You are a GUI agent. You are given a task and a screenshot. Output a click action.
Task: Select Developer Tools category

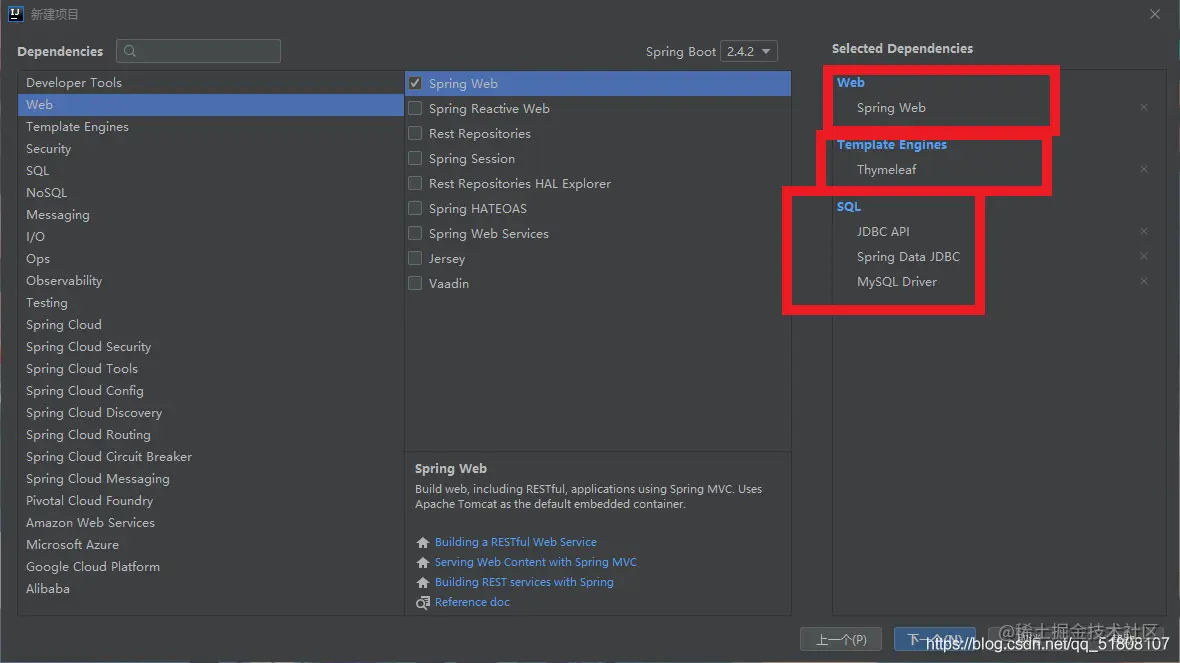pos(211,83)
